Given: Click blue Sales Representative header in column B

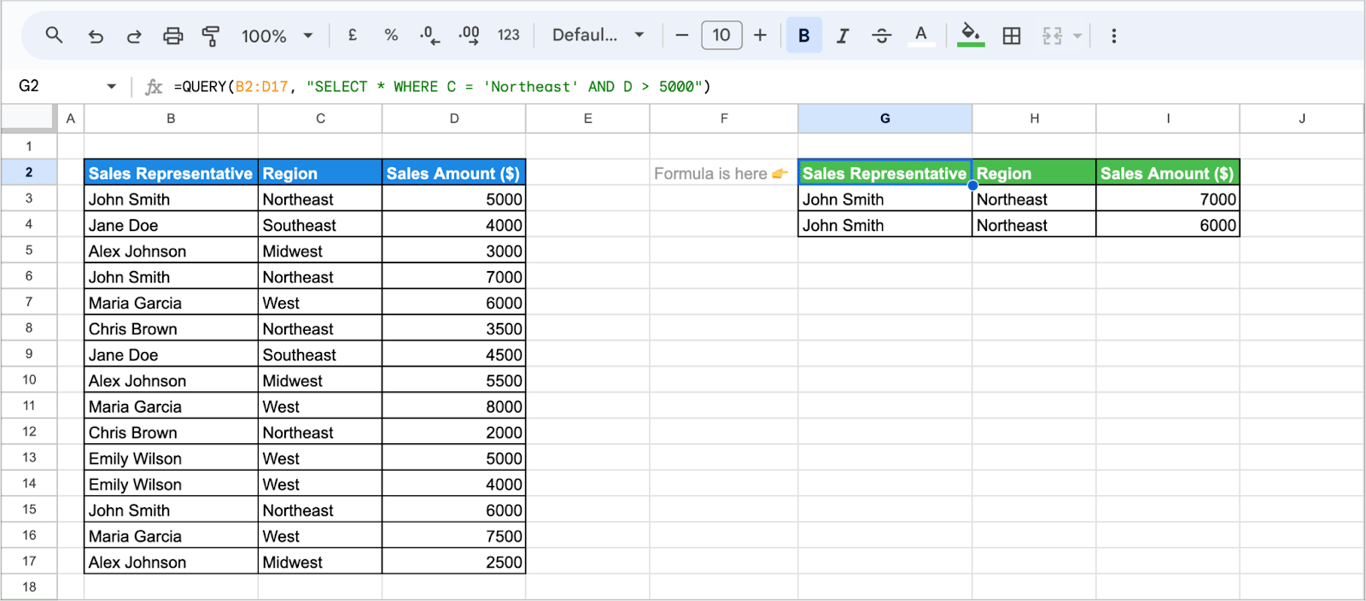Looking at the screenshot, I should [171, 173].
